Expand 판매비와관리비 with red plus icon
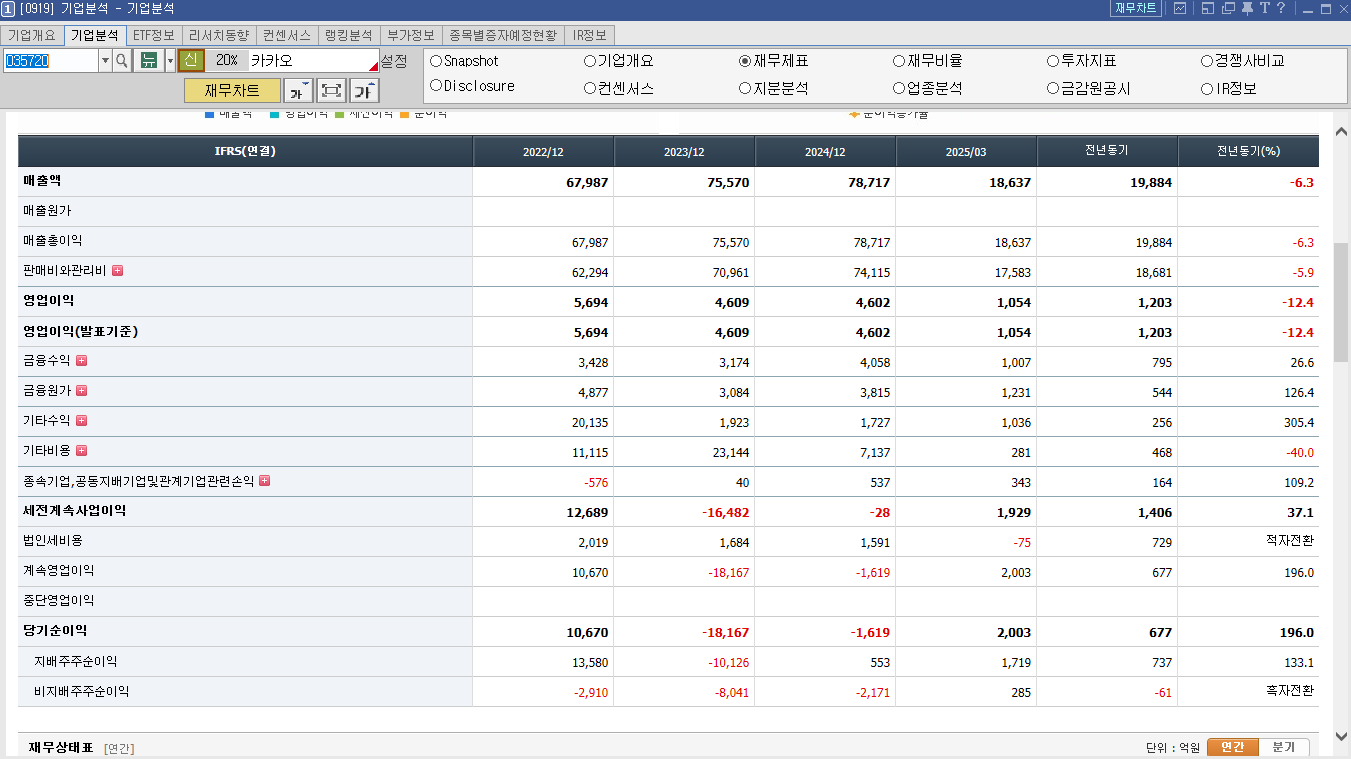The width and height of the screenshot is (1351, 759). [117, 271]
